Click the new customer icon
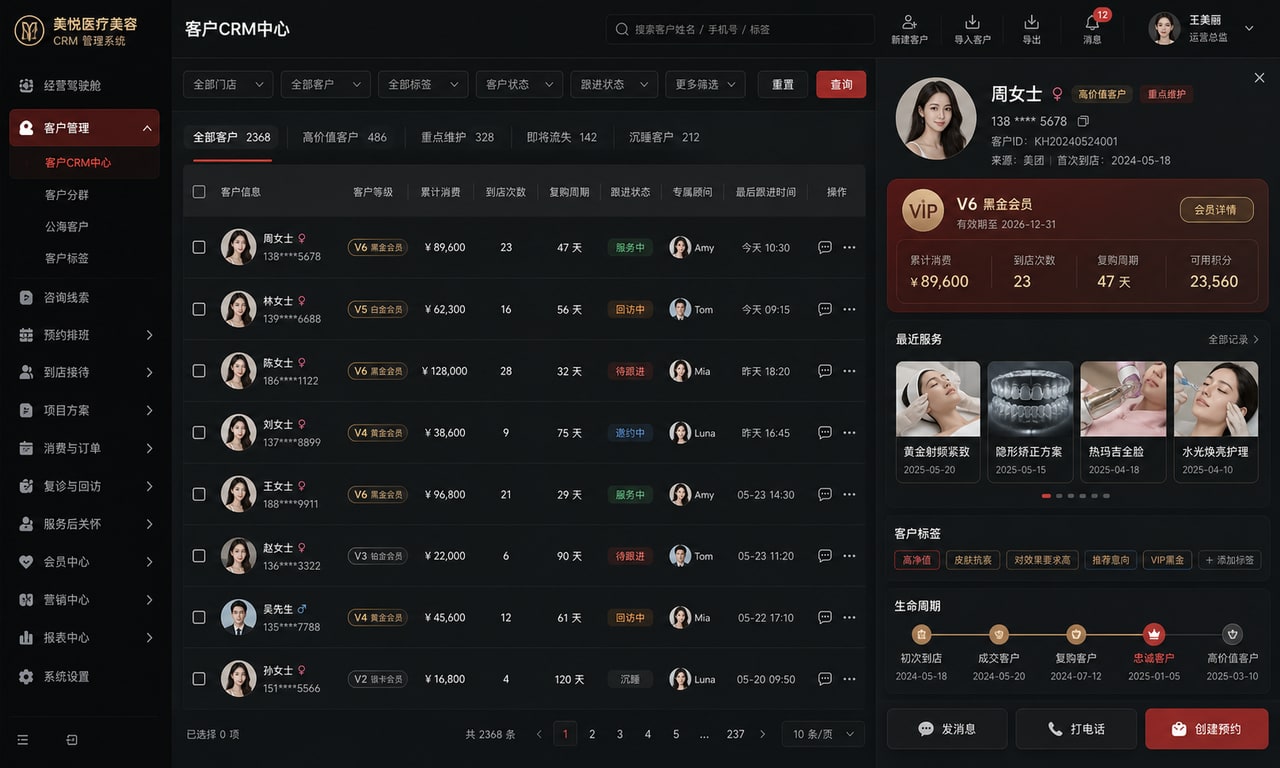Image resolution: width=1280 pixels, height=768 pixels. tap(909, 22)
